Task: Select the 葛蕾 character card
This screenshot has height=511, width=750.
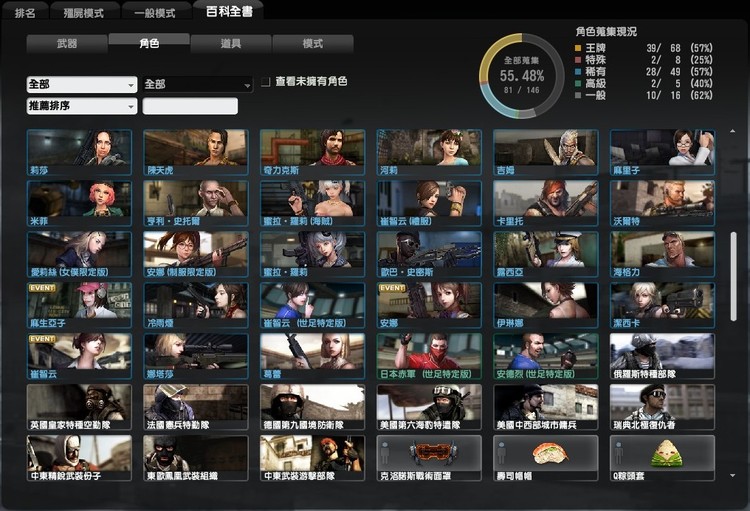Action: click(x=312, y=356)
